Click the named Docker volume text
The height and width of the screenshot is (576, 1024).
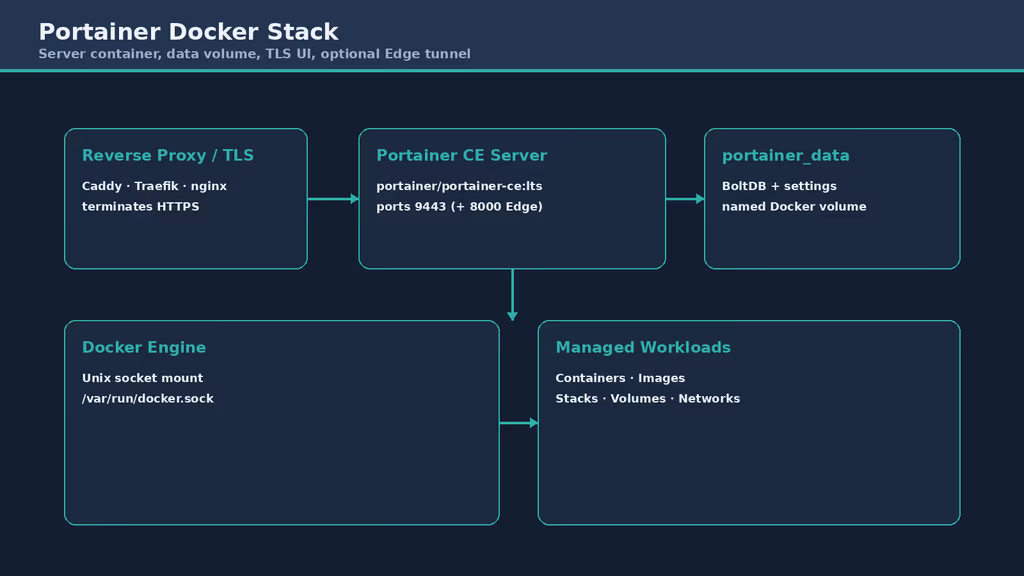click(x=794, y=206)
